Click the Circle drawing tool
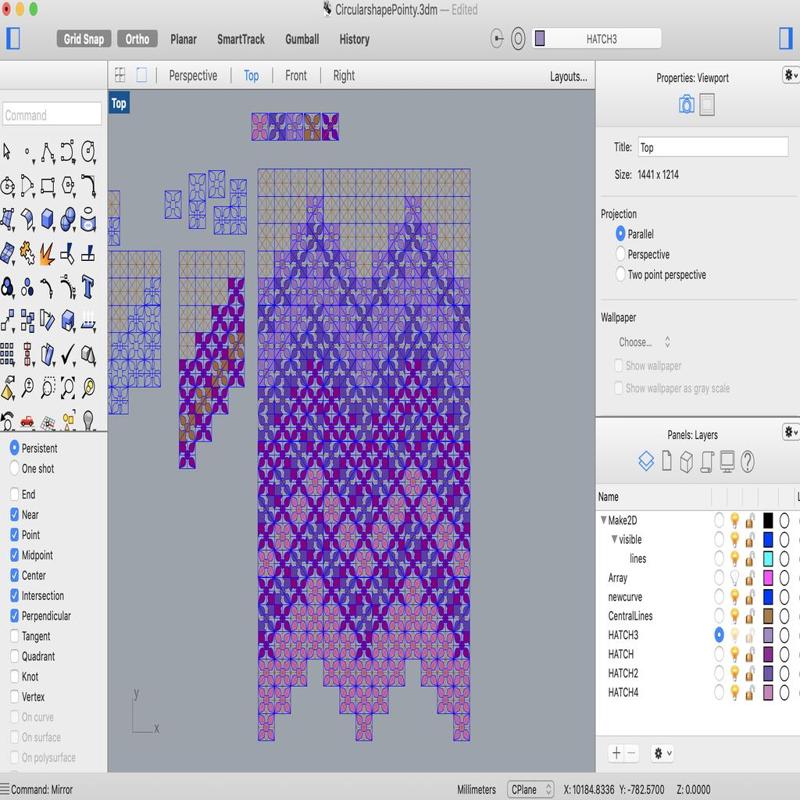Image resolution: width=800 pixels, height=800 pixels. 8,185
